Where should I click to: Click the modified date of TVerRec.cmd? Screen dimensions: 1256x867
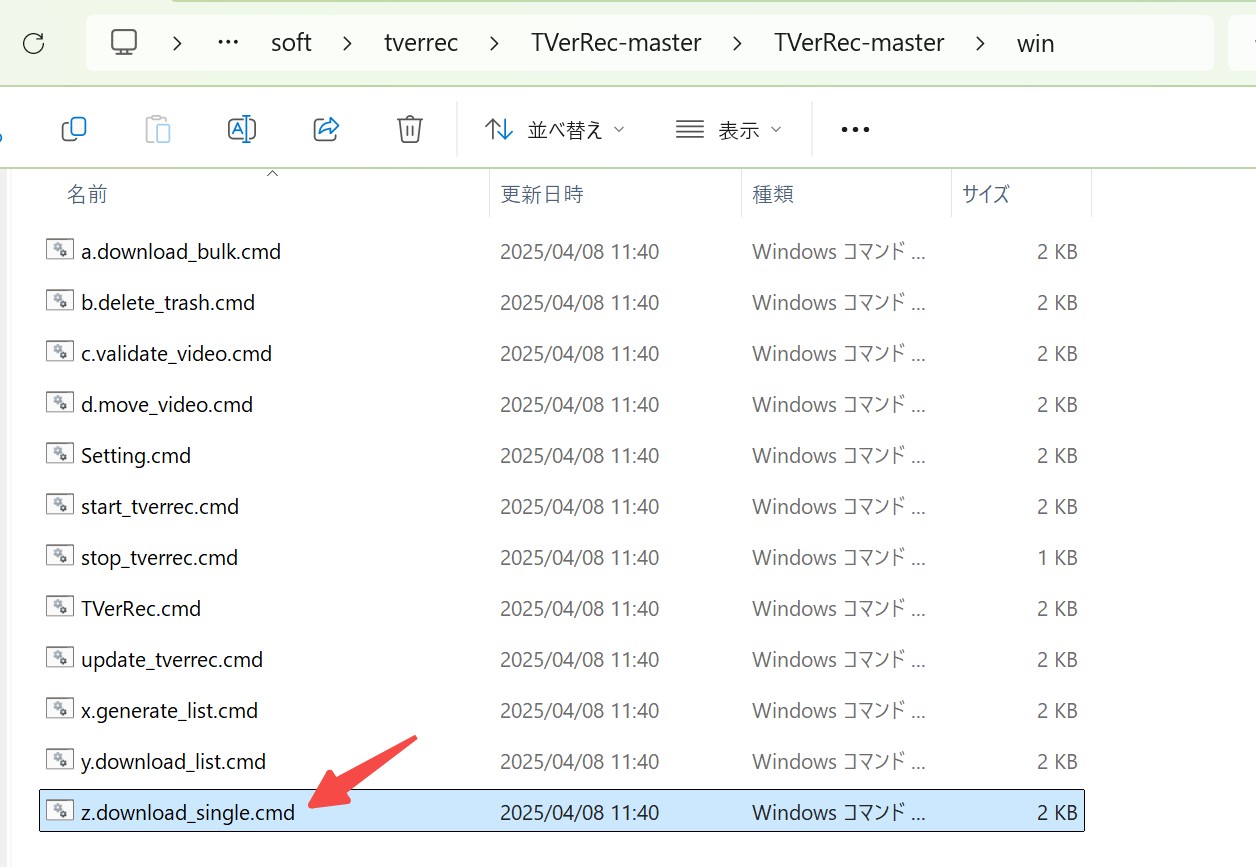click(579, 609)
